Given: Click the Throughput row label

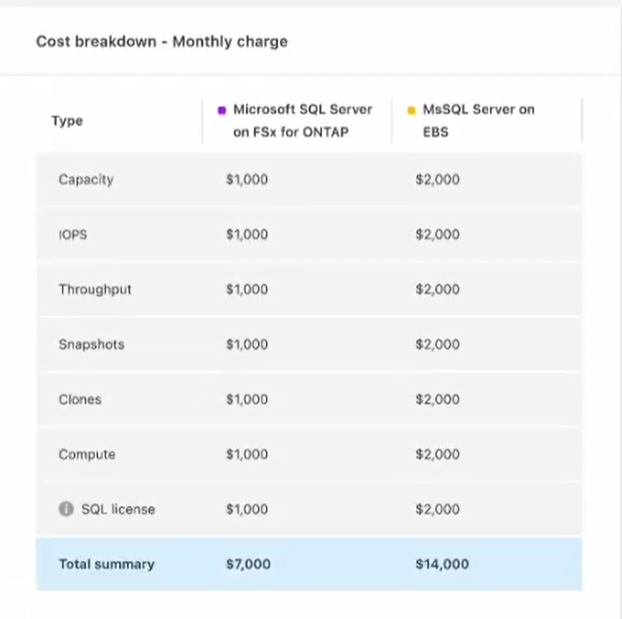Looking at the screenshot, I should (95, 290).
